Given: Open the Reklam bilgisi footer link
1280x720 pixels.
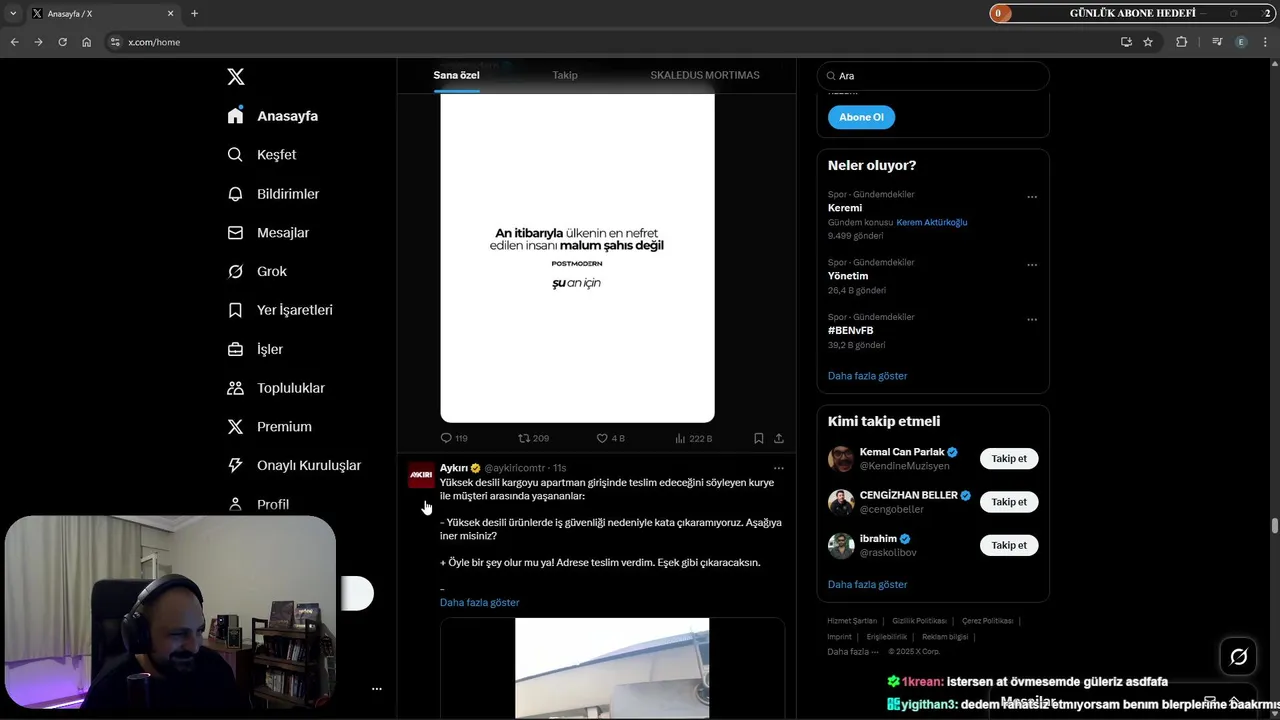Looking at the screenshot, I should pos(945,637).
